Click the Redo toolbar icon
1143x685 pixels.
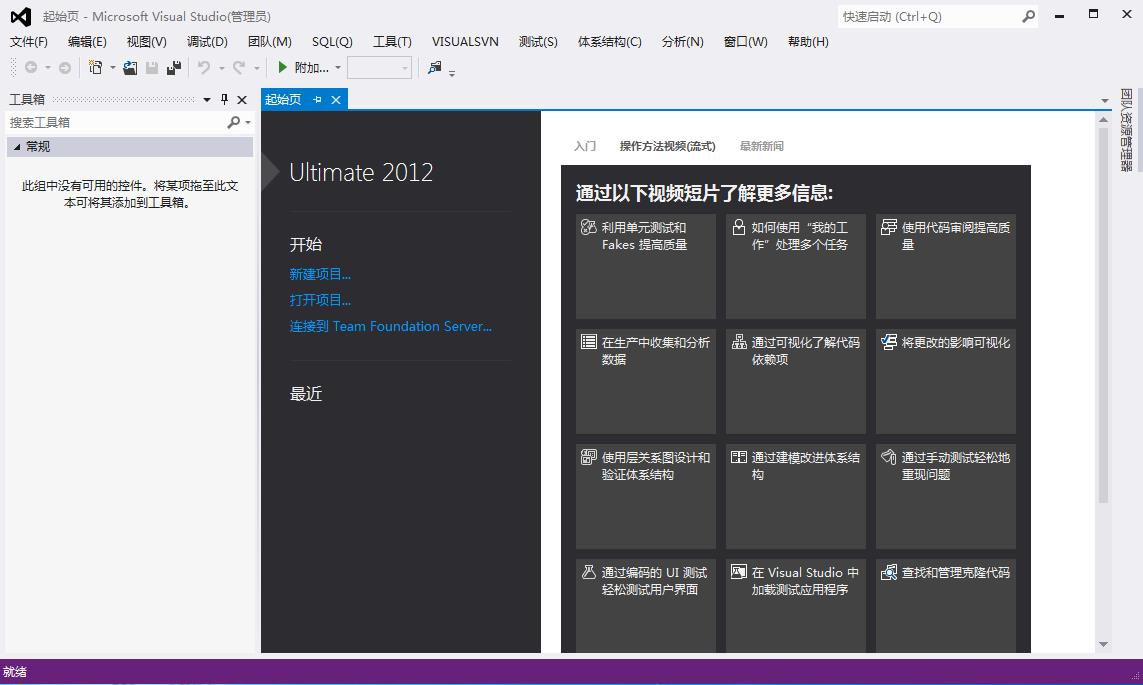click(238, 68)
